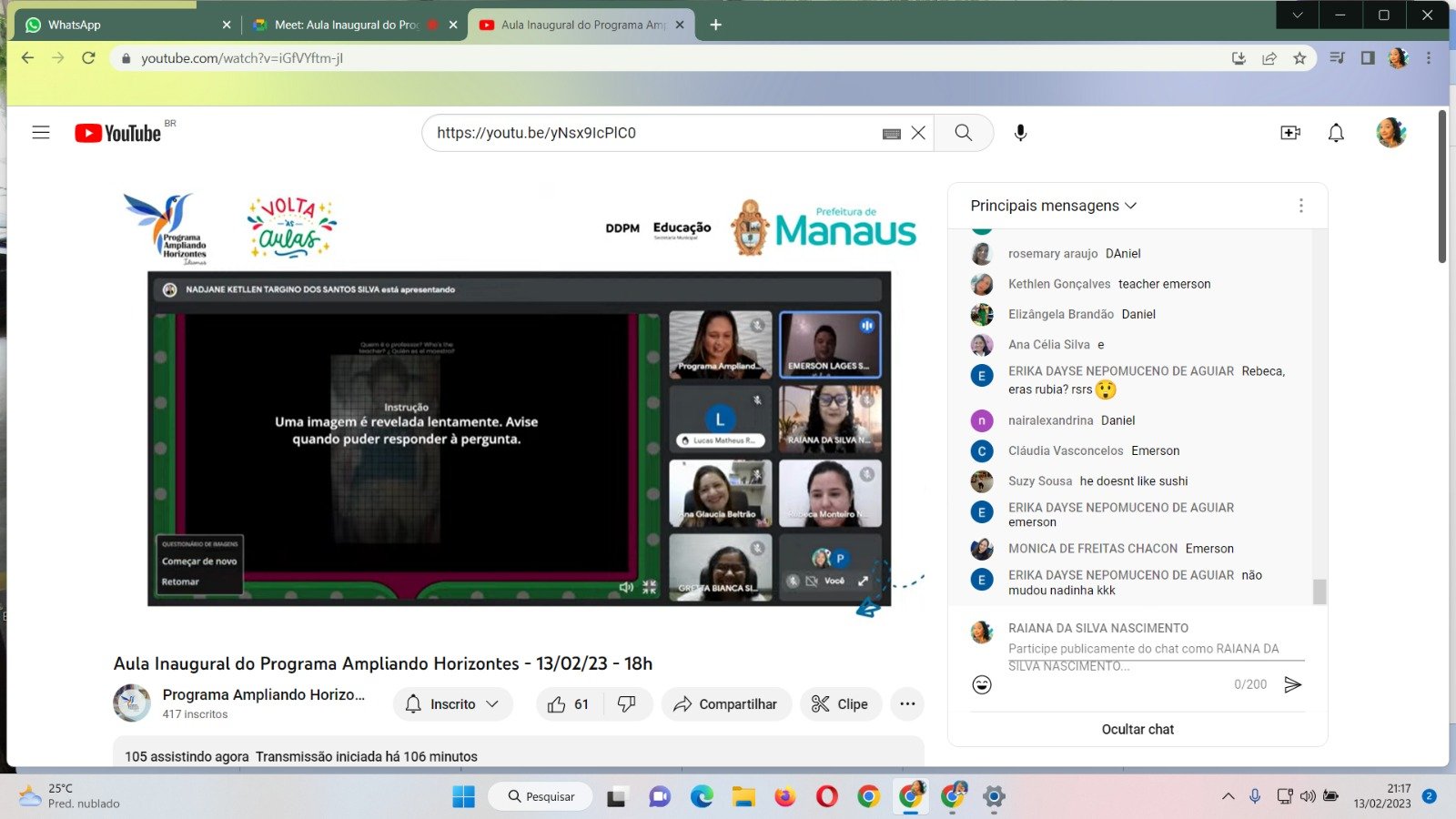The width and height of the screenshot is (1456, 819).
Task: Open more actions ellipsis under video
Action: point(907,704)
